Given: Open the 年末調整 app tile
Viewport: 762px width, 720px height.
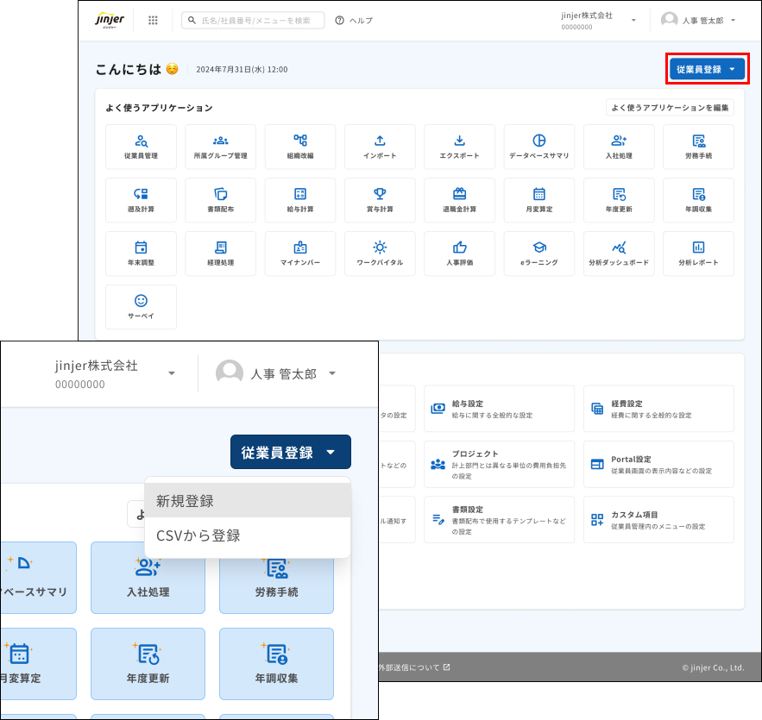Looking at the screenshot, I should 141,254.
